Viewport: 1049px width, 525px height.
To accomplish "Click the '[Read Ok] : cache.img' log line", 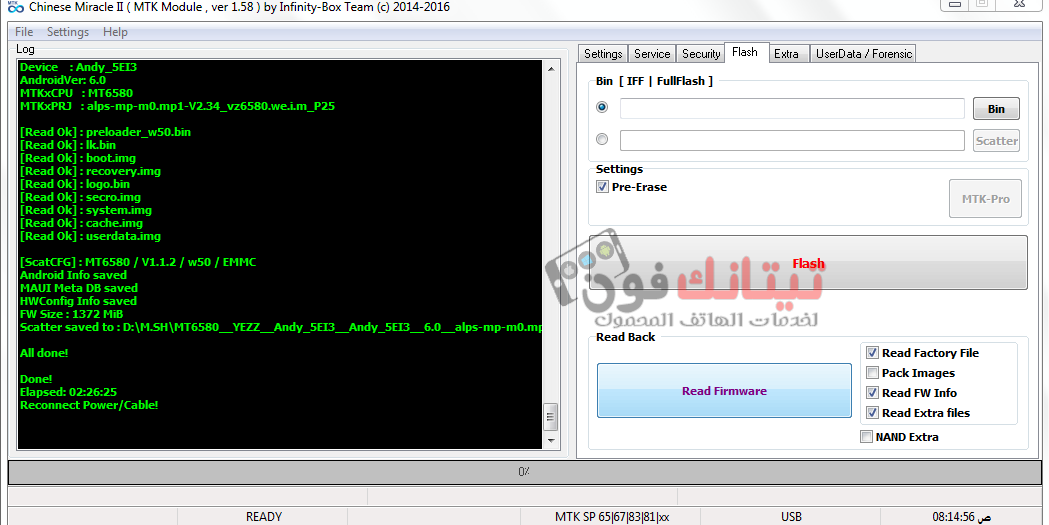I will [81, 223].
